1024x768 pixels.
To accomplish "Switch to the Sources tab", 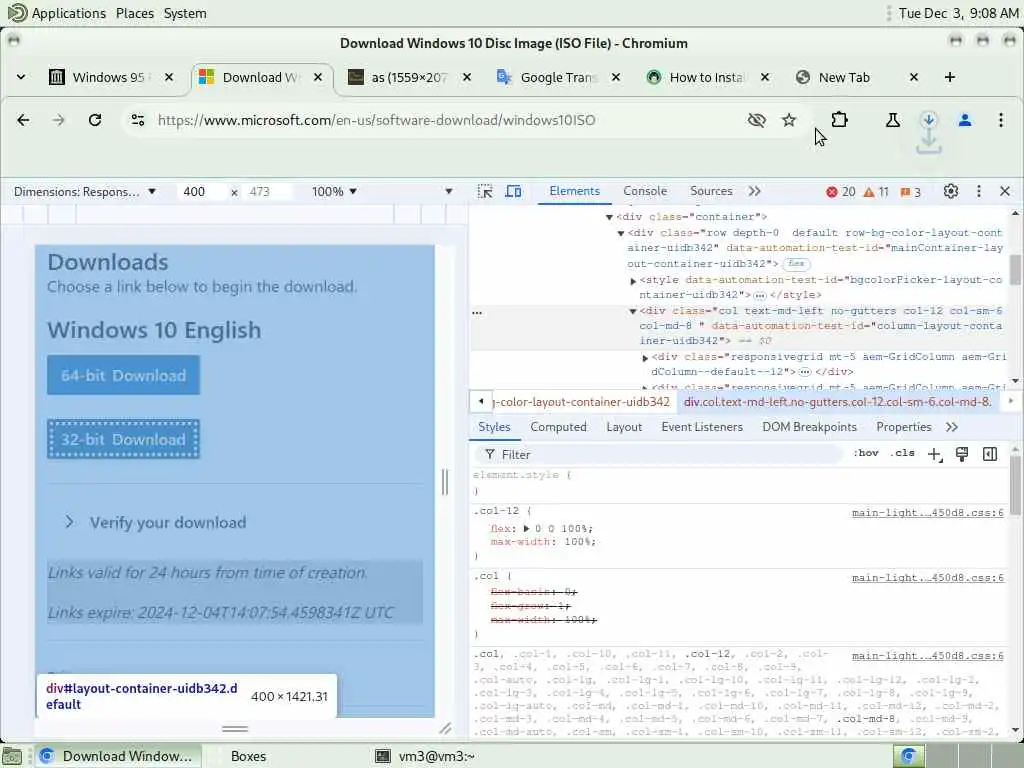I will click(711, 191).
